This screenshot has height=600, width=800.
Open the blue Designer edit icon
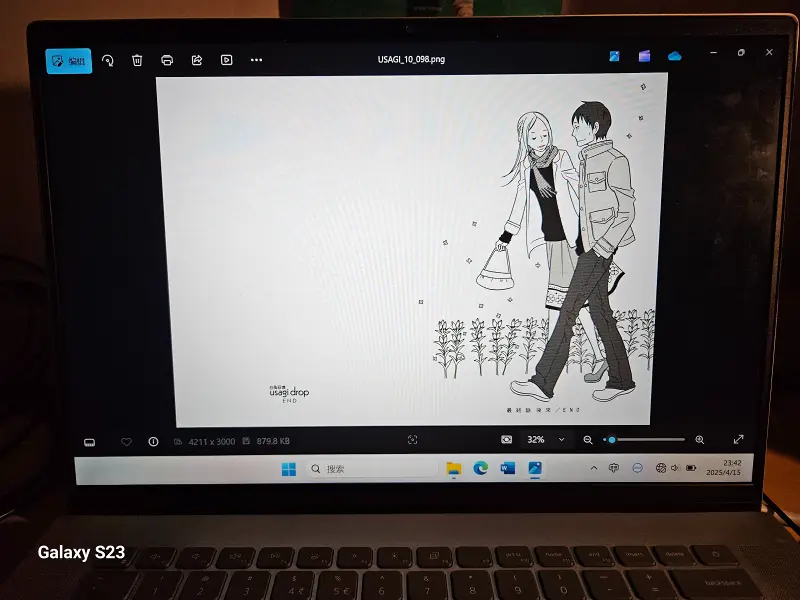614,56
